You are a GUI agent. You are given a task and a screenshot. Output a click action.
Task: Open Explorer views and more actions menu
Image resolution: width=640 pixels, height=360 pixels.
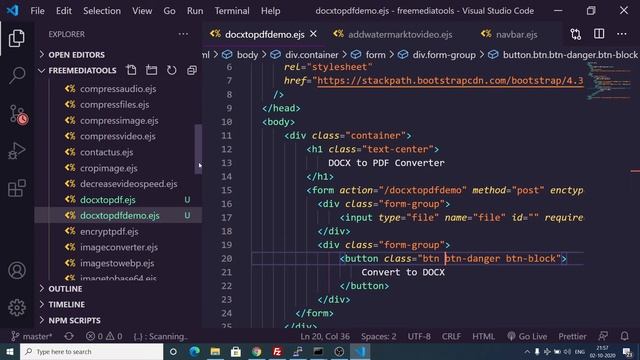pyautogui.click(x=184, y=34)
